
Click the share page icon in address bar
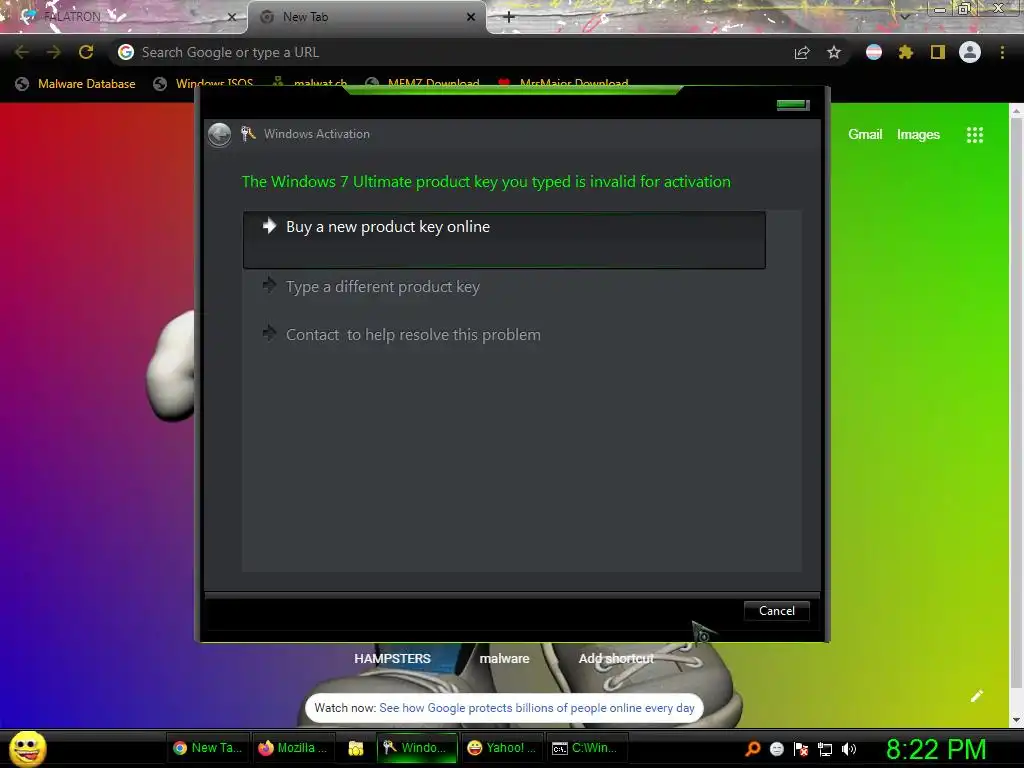tap(802, 52)
